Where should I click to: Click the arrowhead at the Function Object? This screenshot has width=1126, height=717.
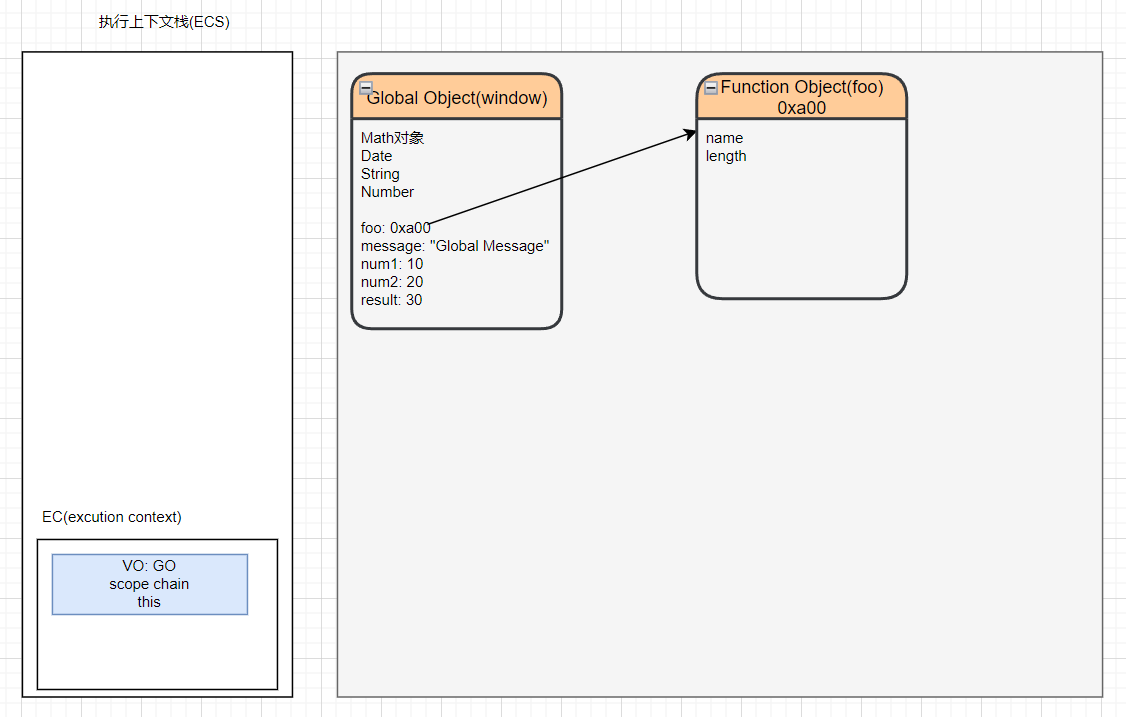point(690,132)
